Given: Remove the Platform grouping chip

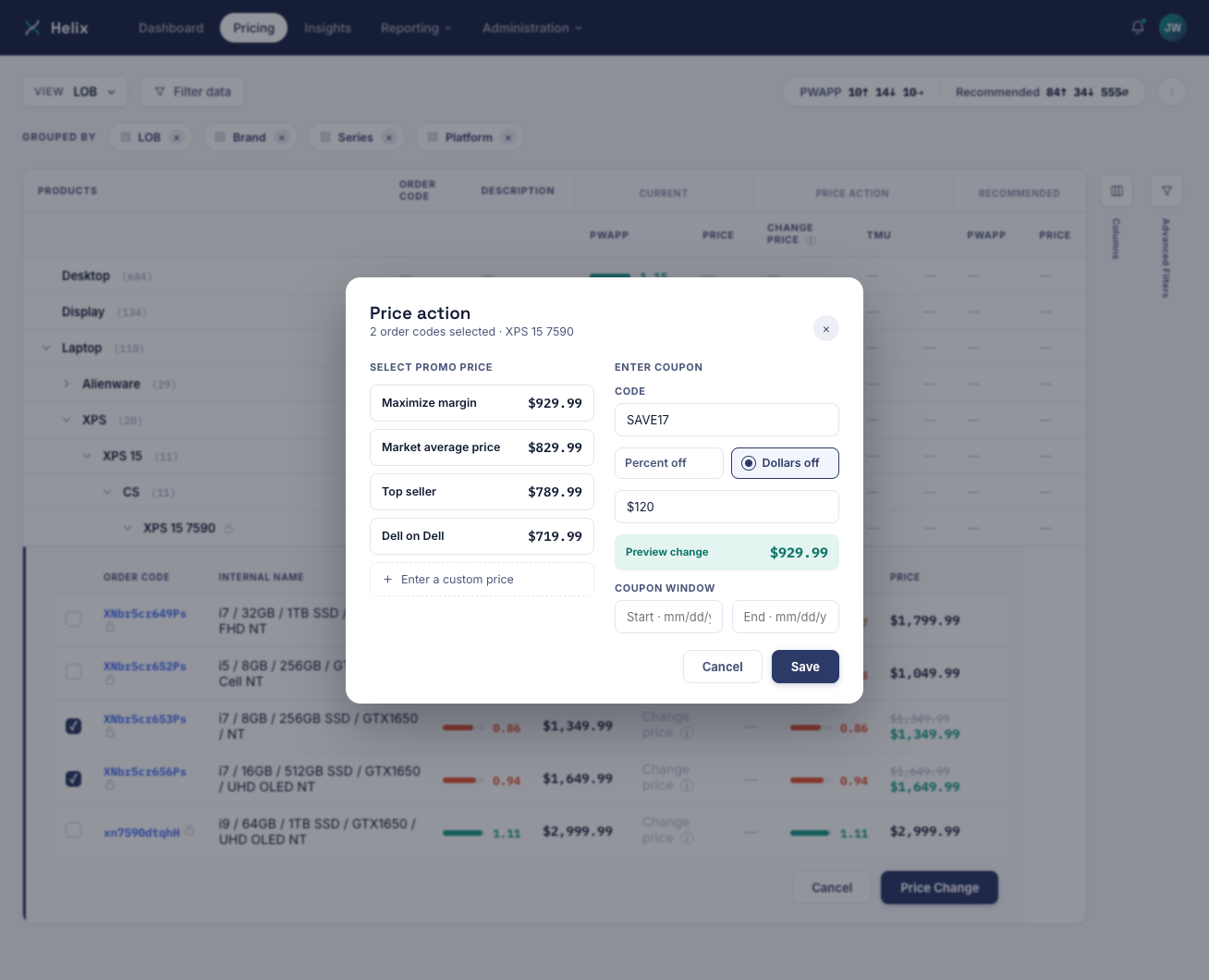Looking at the screenshot, I should click(508, 138).
